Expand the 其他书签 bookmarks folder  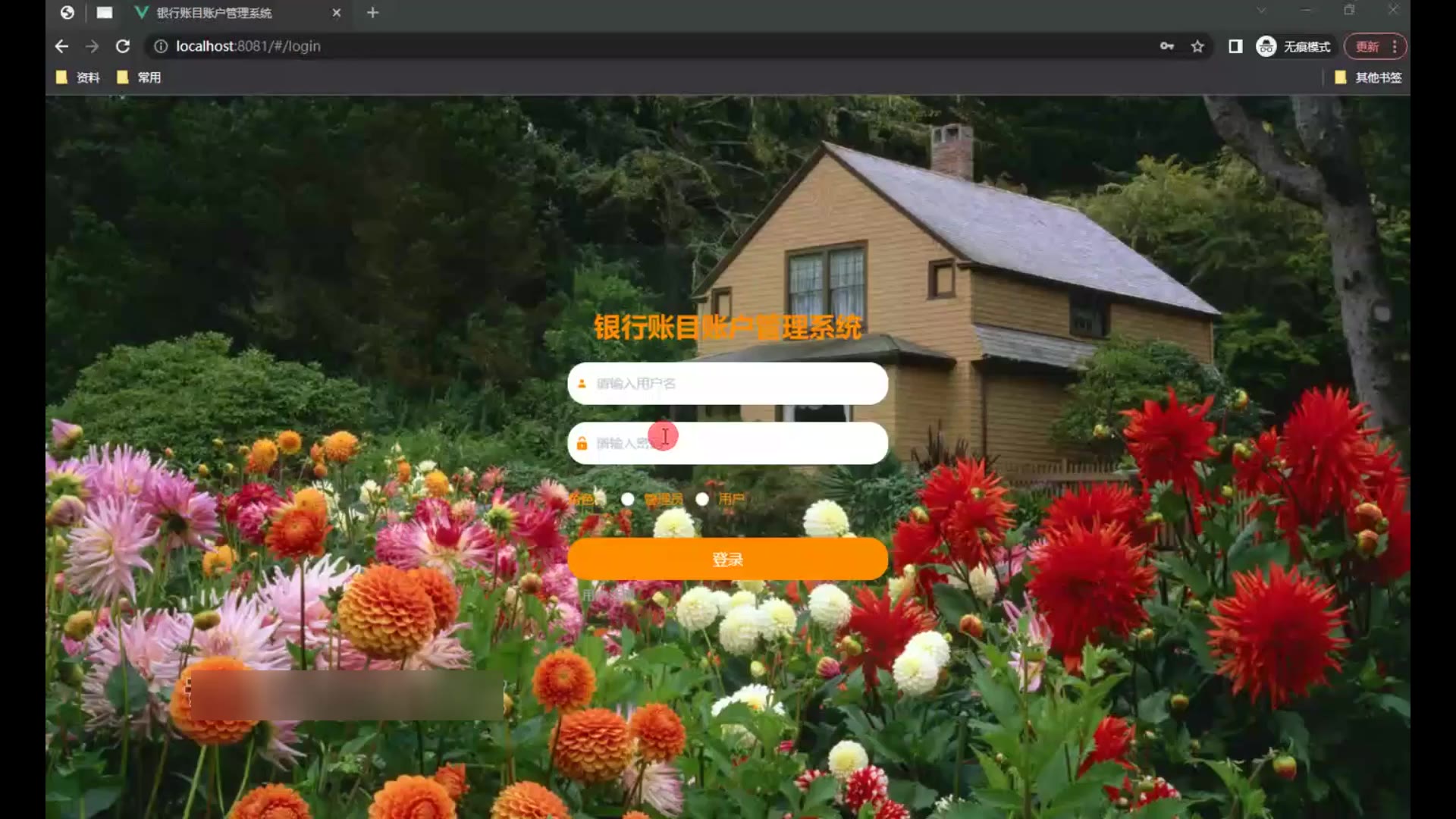coord(1368,77)
